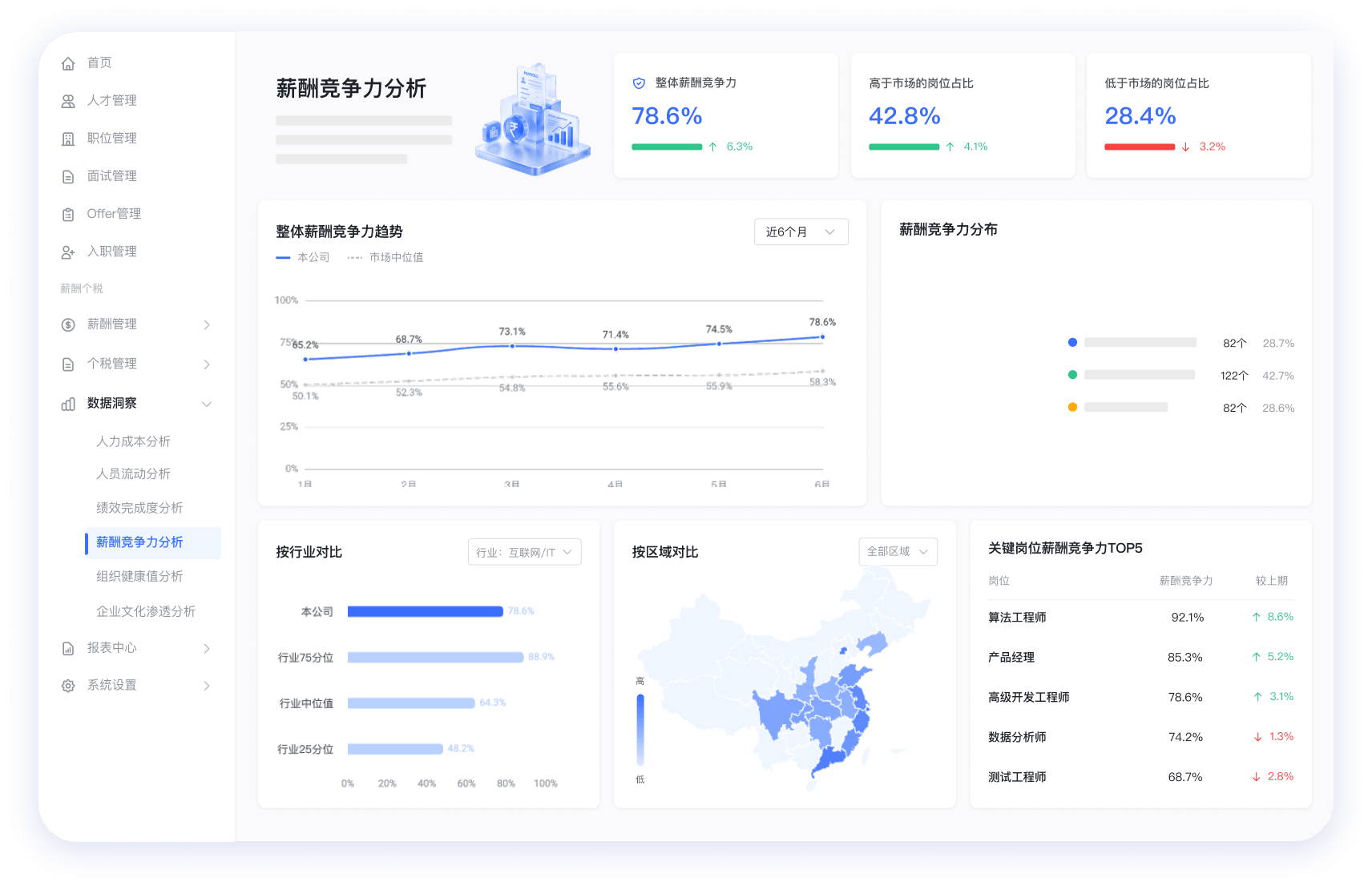Click the payroll 3D illustration in header
Screen dimensions: 1372x886
pyautogui.click(x=533, y=119)
